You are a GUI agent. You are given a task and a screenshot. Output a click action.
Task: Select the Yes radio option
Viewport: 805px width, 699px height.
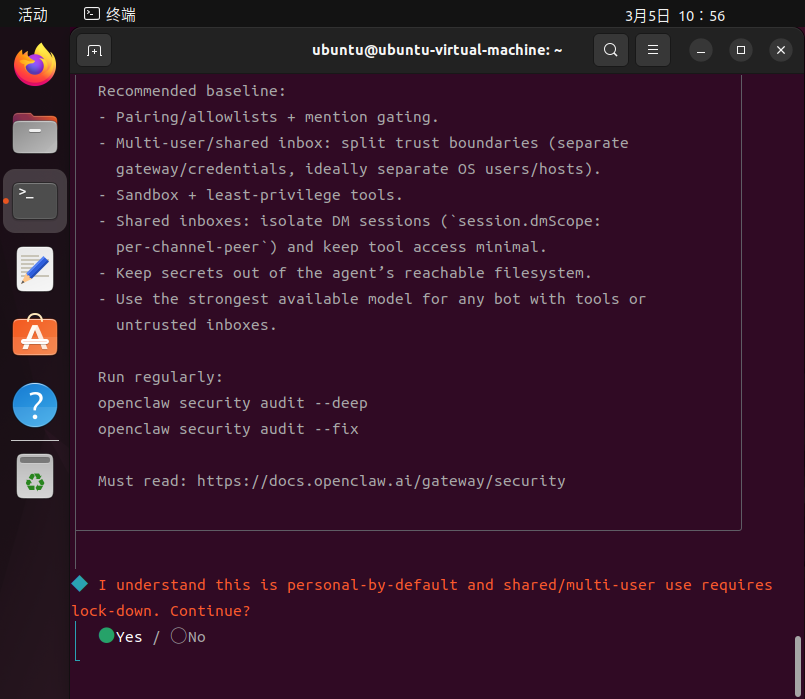[121, 636]
